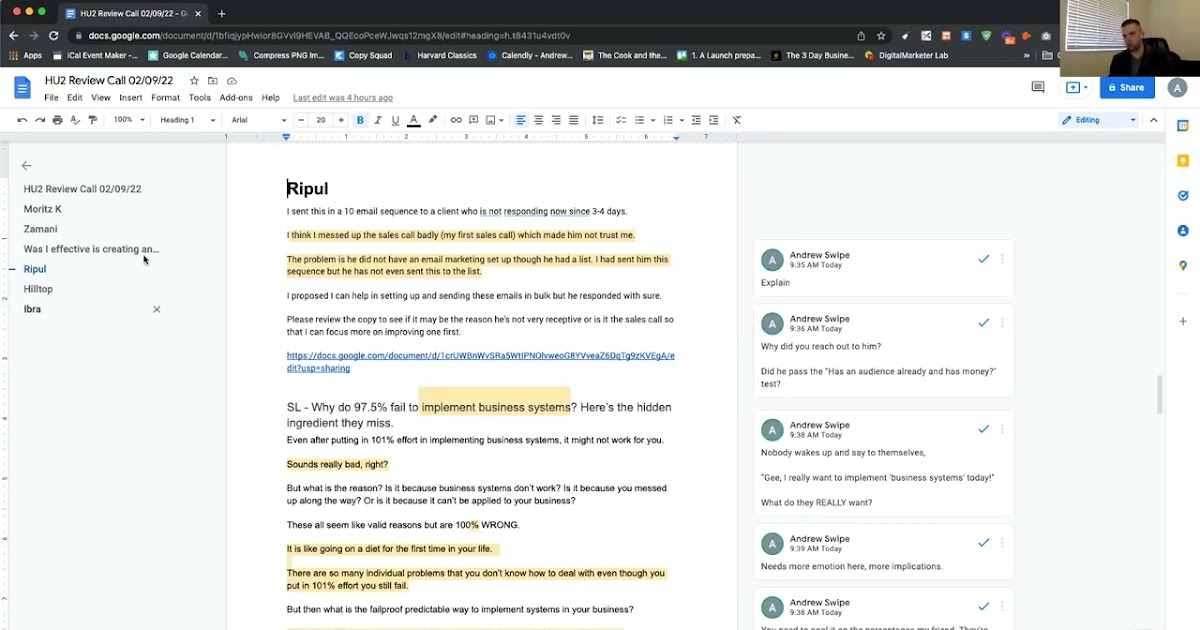Open the Editing mode dropdown
Screen dimensions: 1200x630
[x=1099, y=120]
